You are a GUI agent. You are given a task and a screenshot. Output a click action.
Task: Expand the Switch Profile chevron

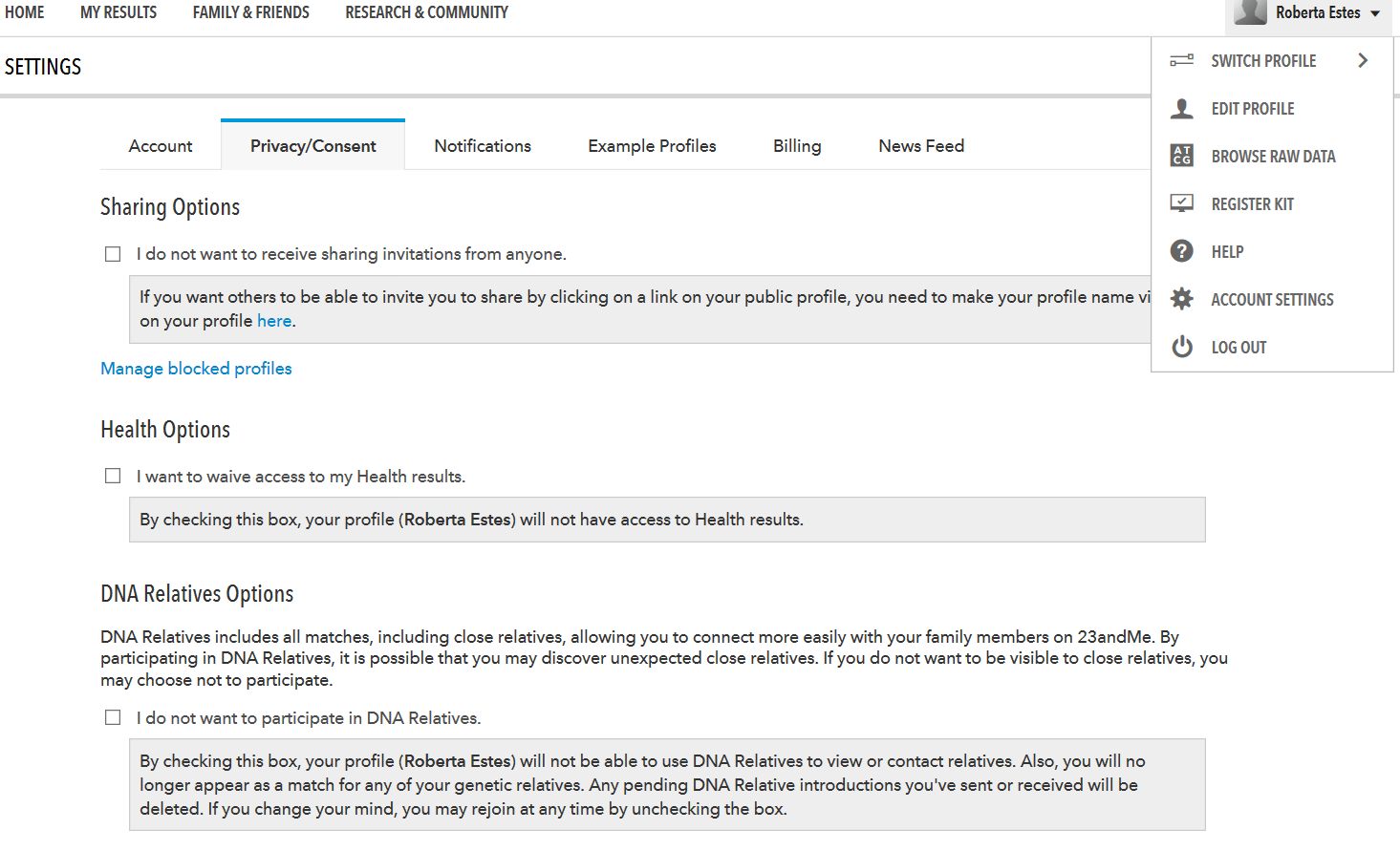pos(1363,60)
